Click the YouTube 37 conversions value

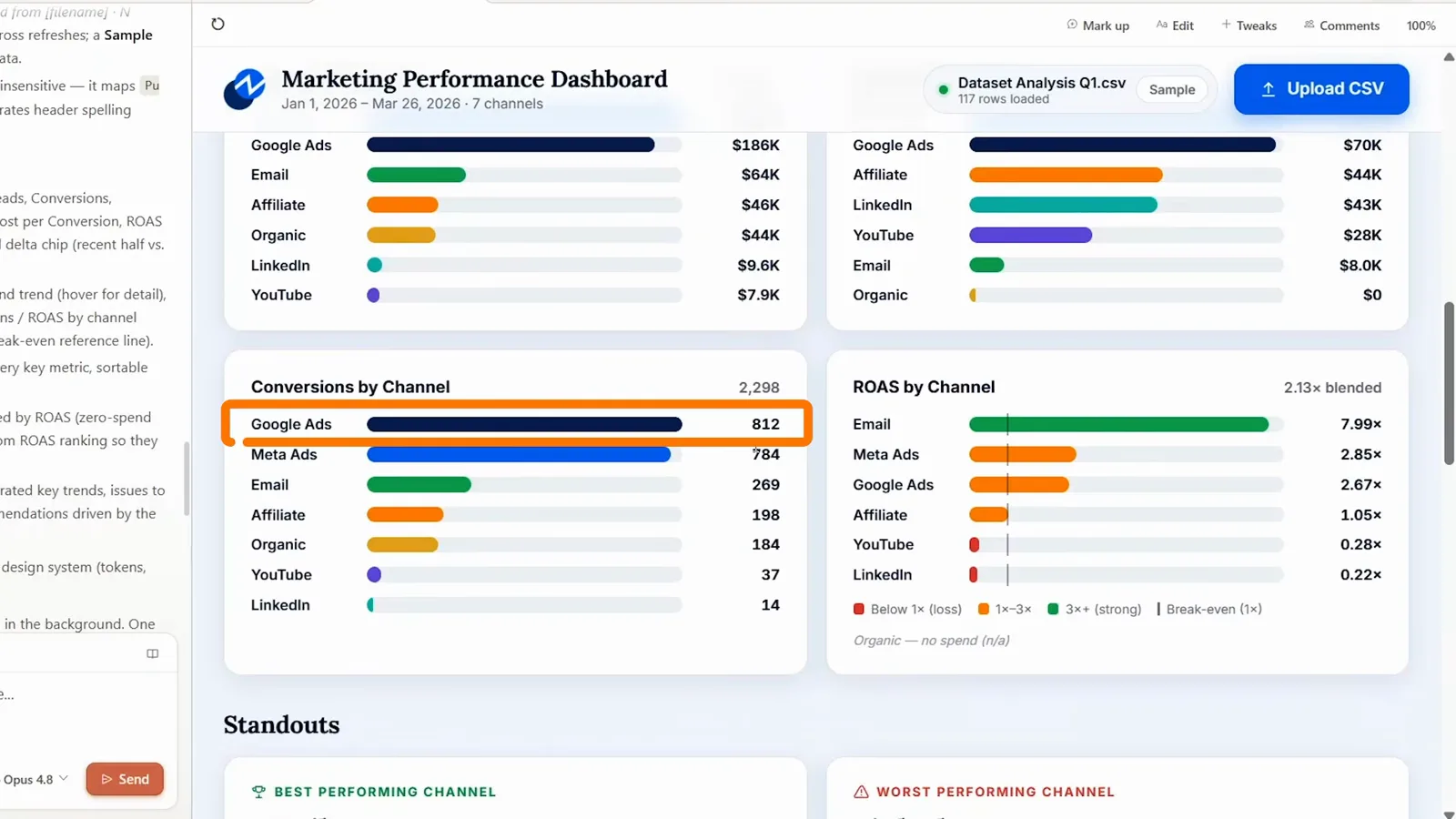770,574
